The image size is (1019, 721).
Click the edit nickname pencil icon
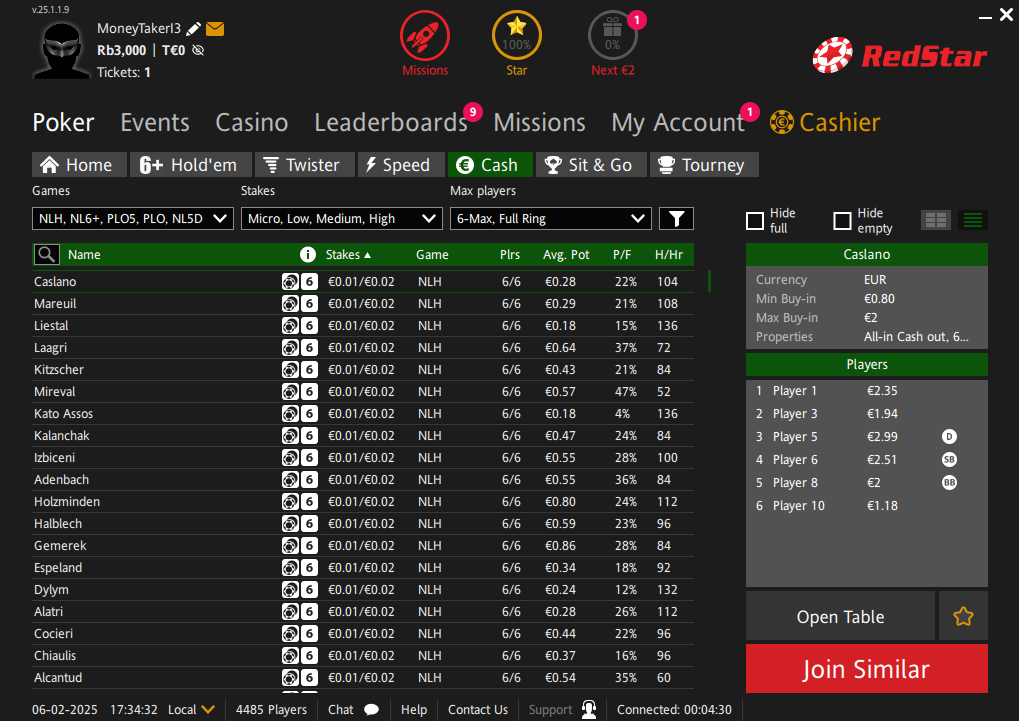[193, 29]
